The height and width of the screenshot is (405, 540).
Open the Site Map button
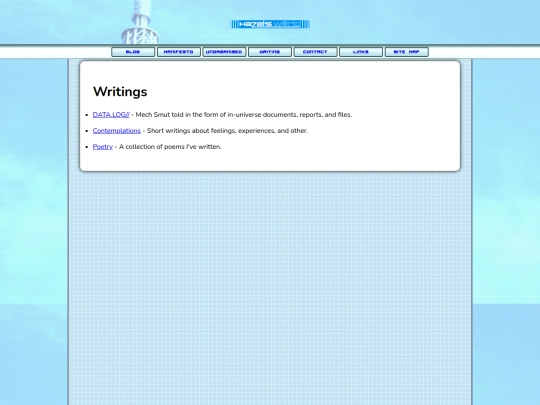406,52
